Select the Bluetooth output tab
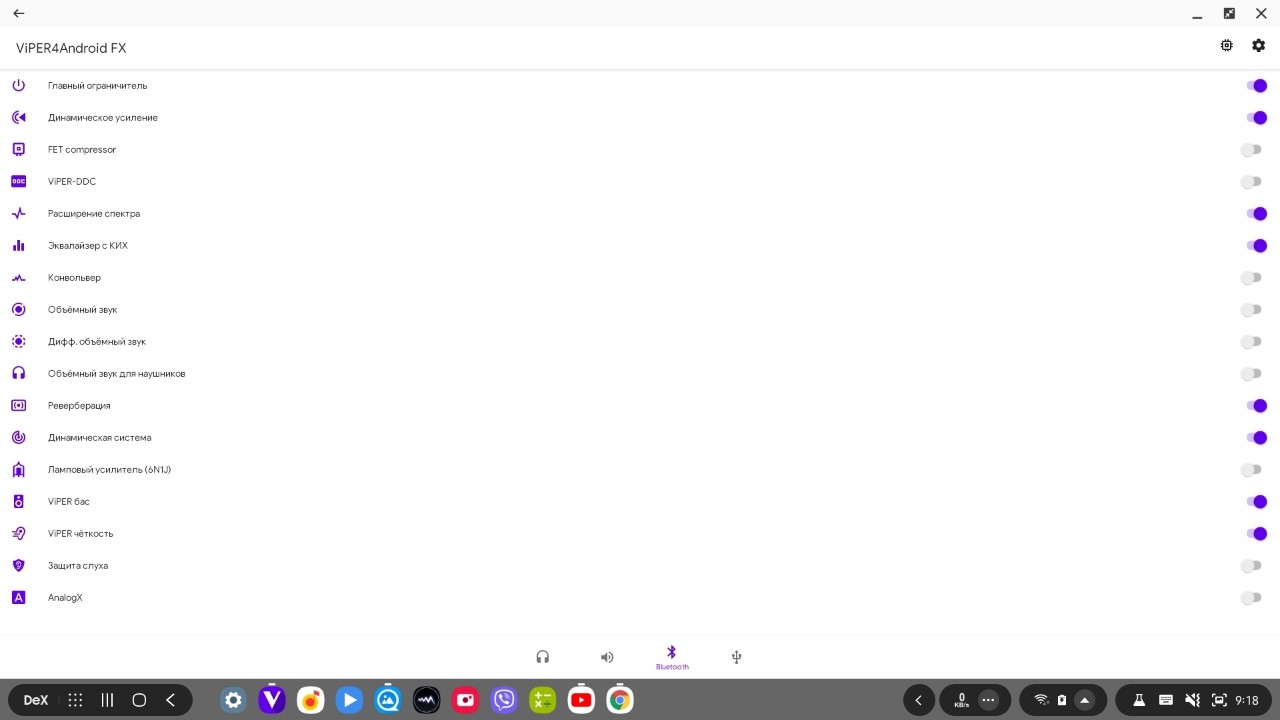The height and width of the screenshot is (720, 1280). [x=672, y=657]
